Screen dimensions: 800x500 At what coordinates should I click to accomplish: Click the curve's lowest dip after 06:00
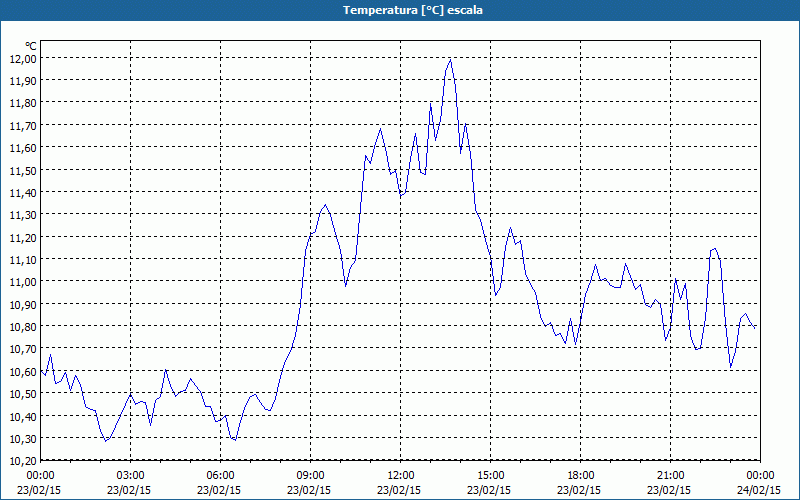[235, 439]
